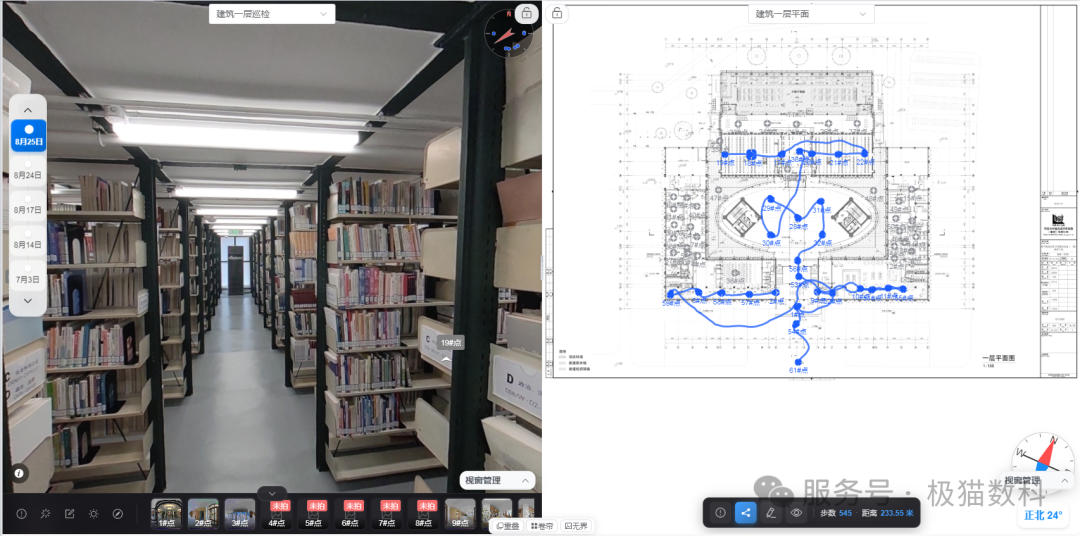Select the unshot 4#点 placeholder
The width and height of the screenshot is (1080, 536).
coord(279,514)
